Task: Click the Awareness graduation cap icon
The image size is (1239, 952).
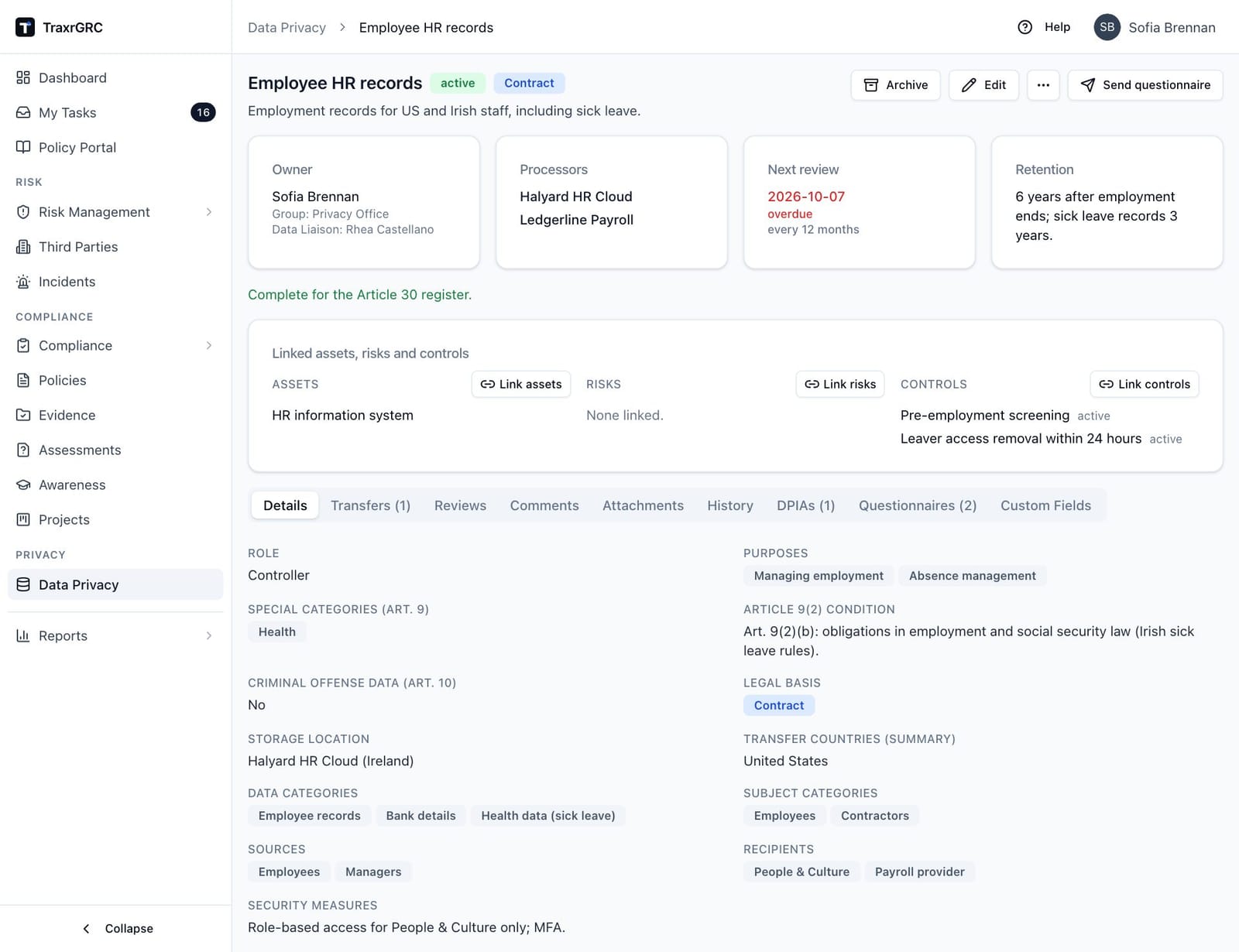Action: pyautogui.click(x=23, y=485)
